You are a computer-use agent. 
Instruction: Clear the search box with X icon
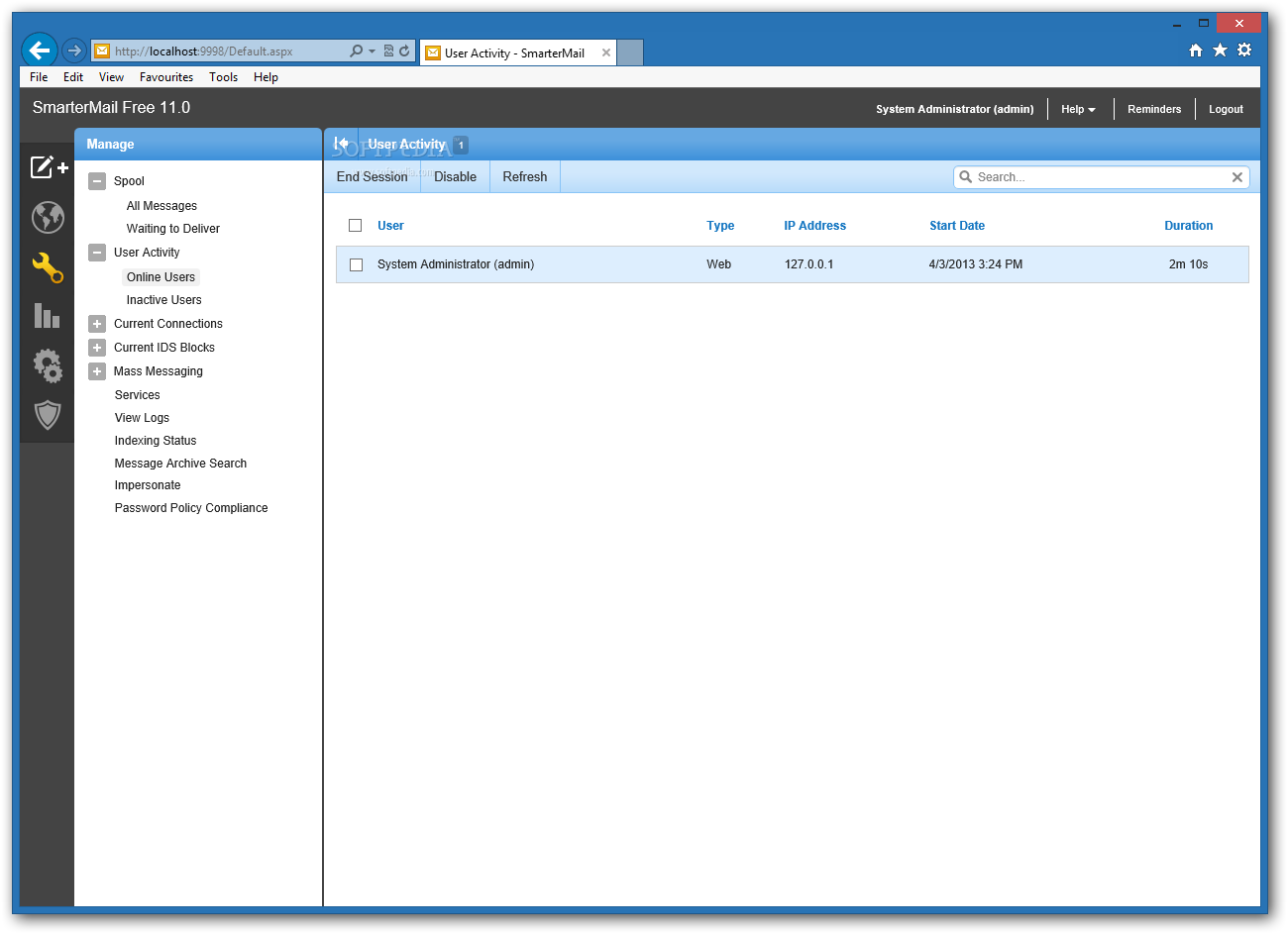click(1236, 177)
